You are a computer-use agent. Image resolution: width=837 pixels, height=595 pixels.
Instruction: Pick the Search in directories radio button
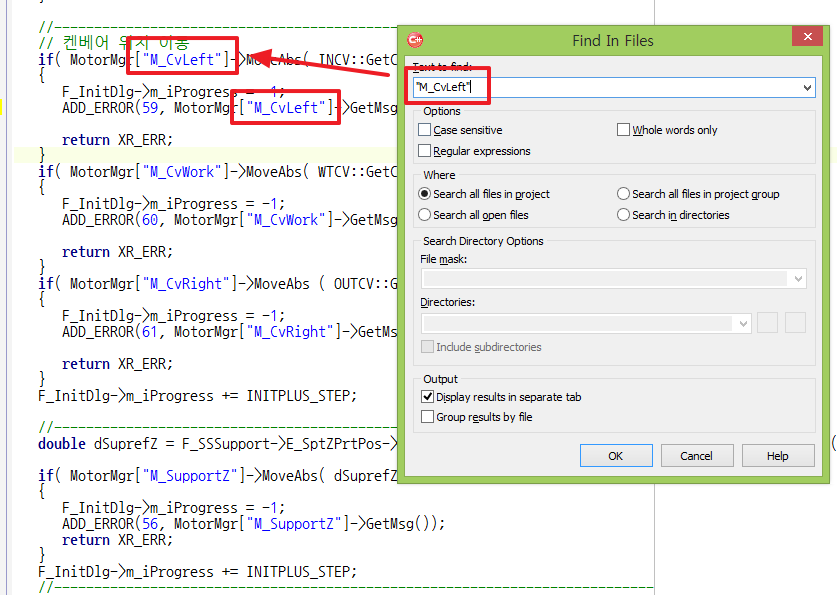point(624,215)
